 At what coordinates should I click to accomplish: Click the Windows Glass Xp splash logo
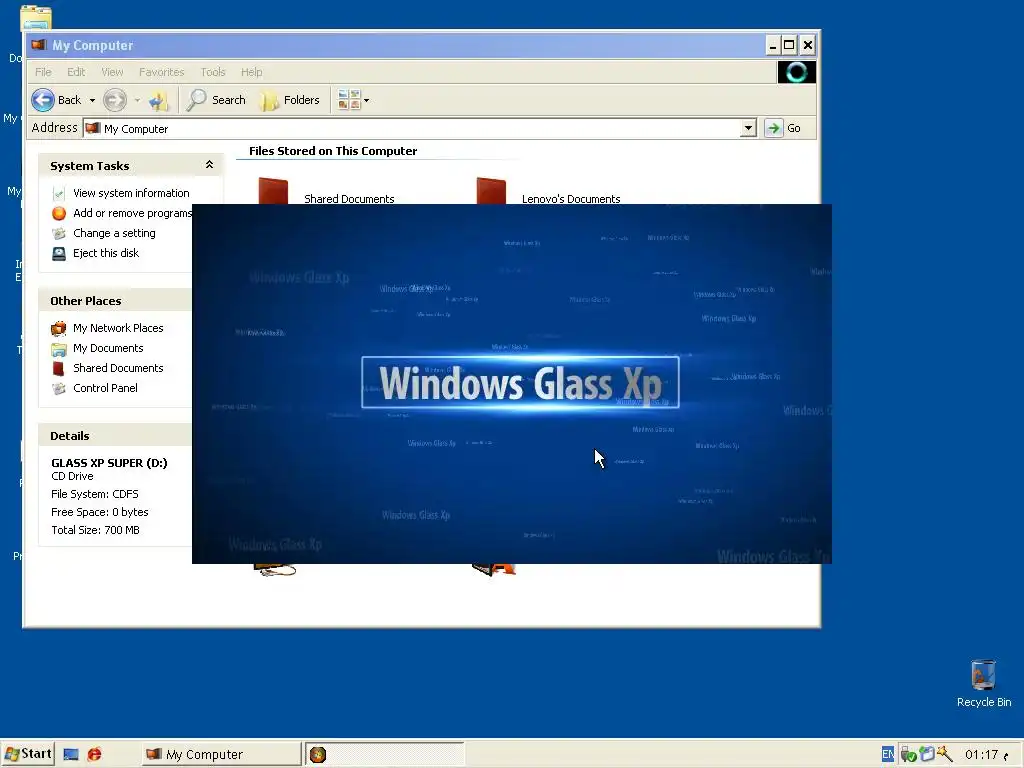520,383
